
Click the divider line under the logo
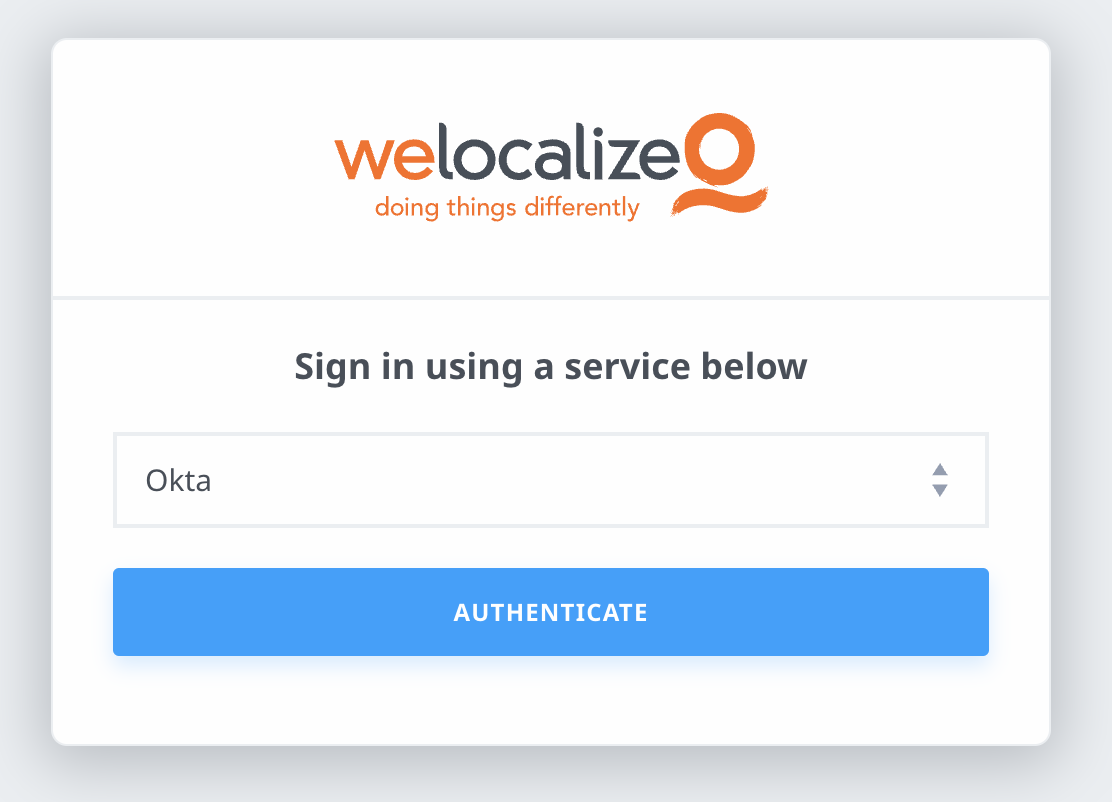click(551, 298)
